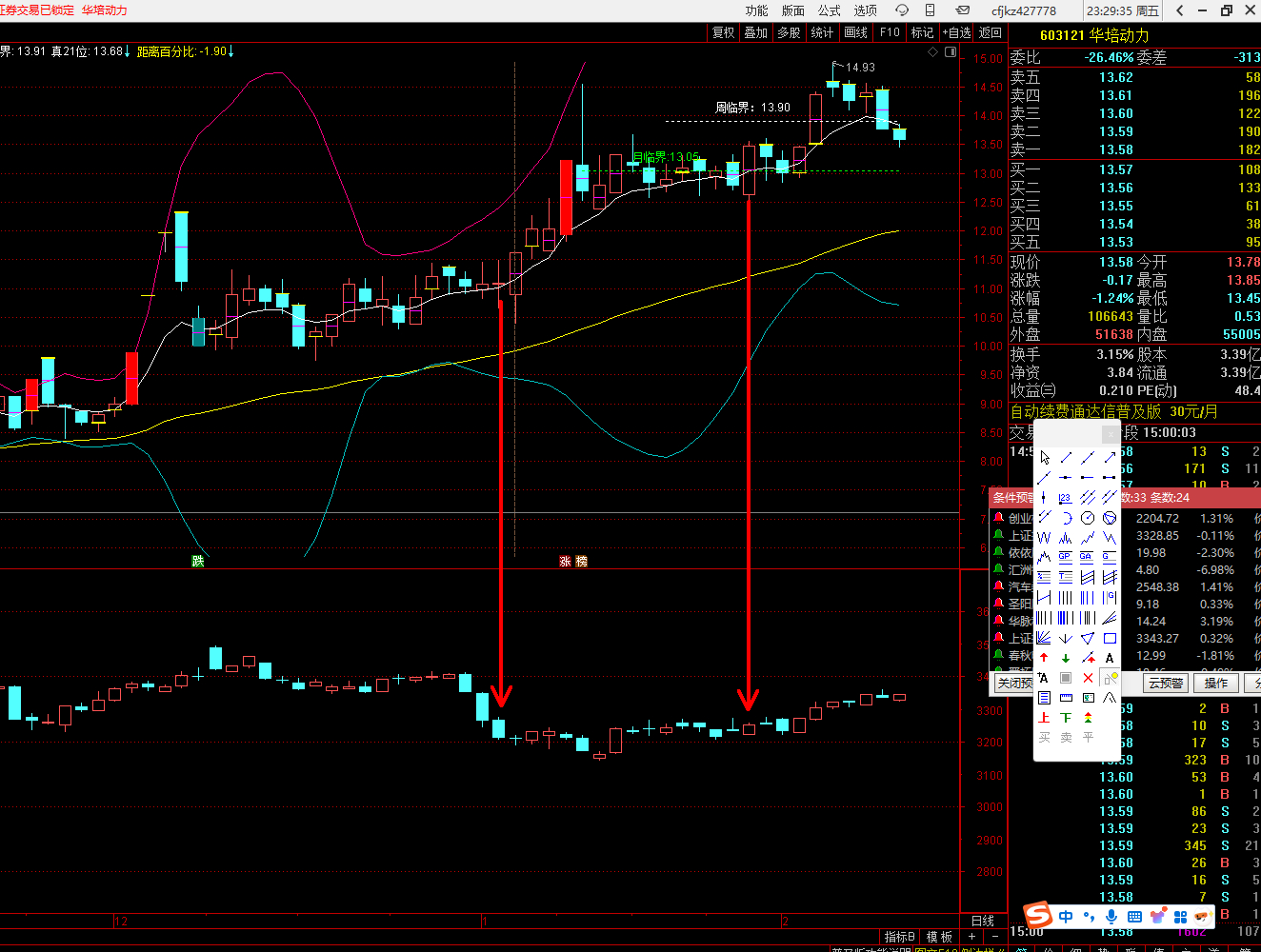Click the 叠加 toolbar button
1261x952 pixels.
[756, 32]
